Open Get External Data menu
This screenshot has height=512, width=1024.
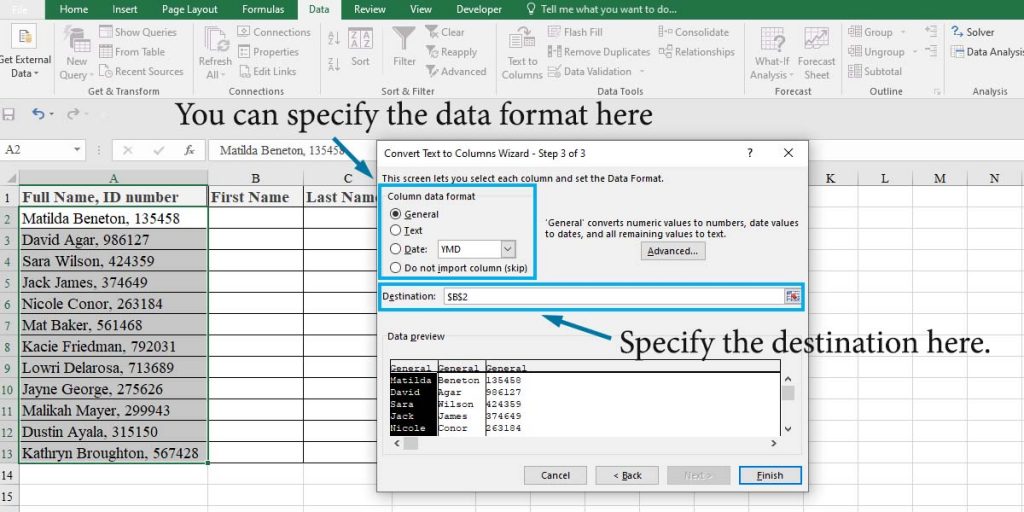[x=24, y=52]
